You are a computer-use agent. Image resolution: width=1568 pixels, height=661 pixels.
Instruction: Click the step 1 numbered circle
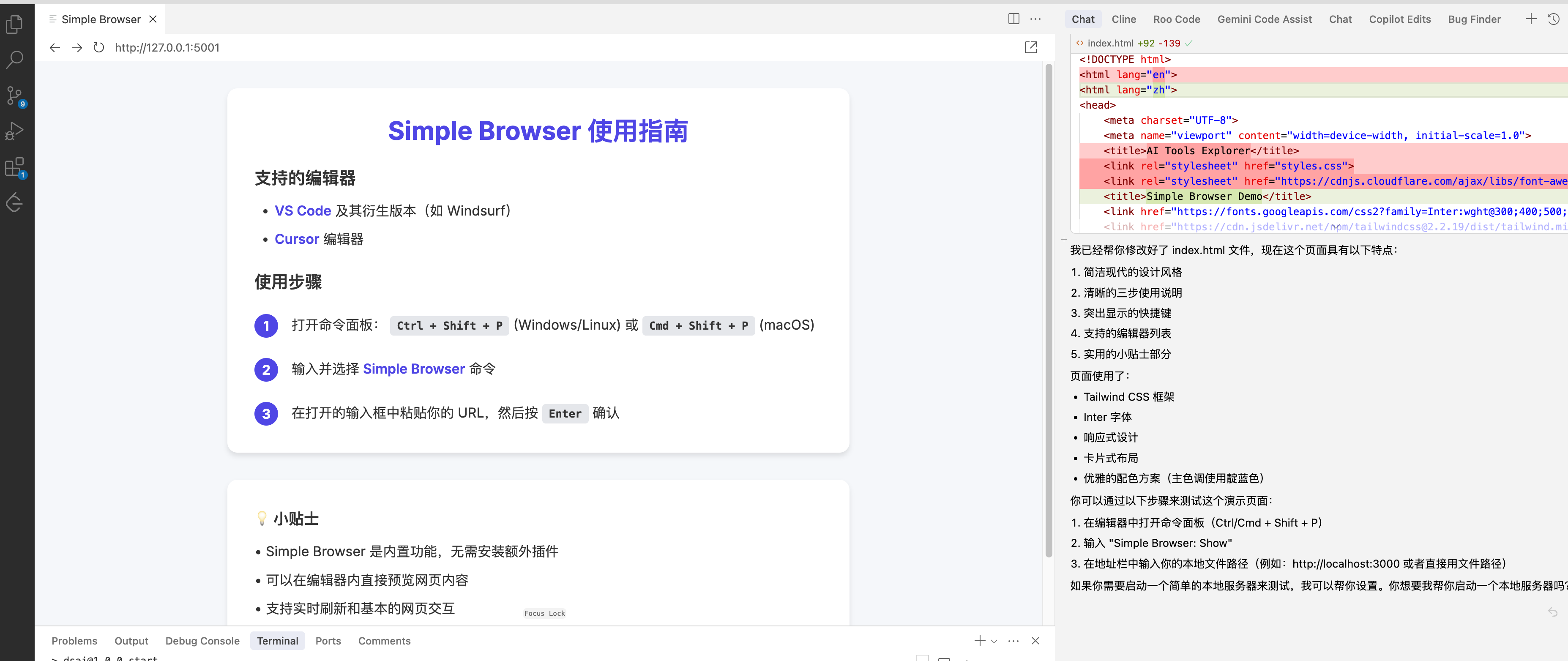pos(266,325)
